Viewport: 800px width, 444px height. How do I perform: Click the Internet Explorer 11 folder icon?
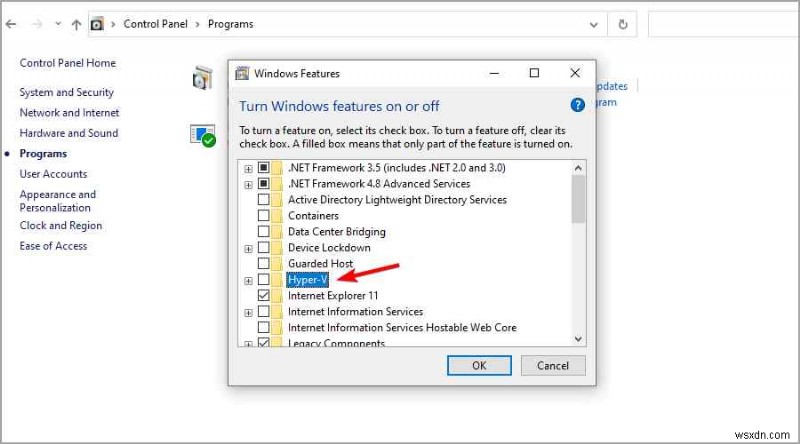tap(277, 296)
